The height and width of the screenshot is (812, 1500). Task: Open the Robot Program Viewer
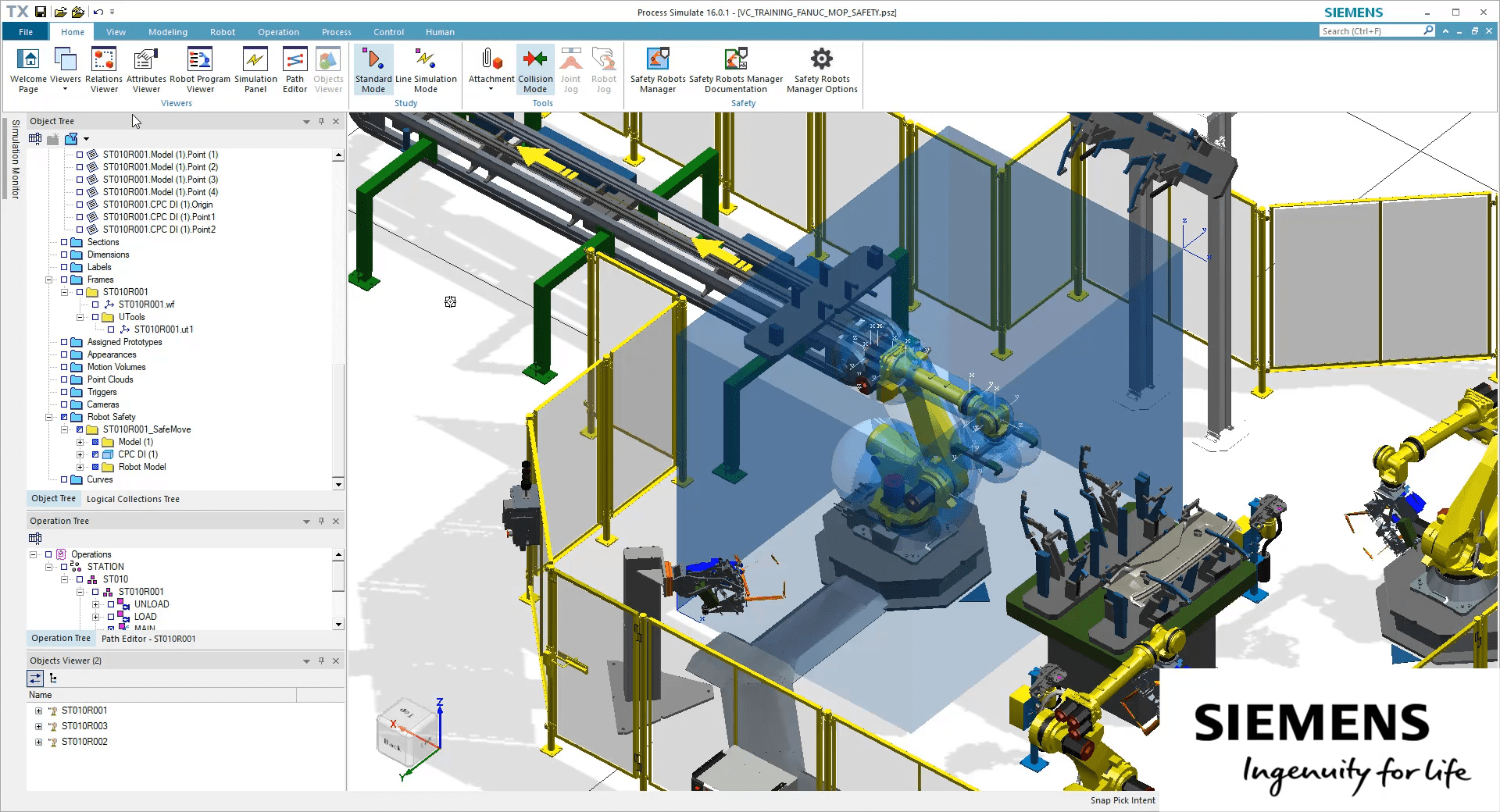pyautogui.click(x=199, y=69)
